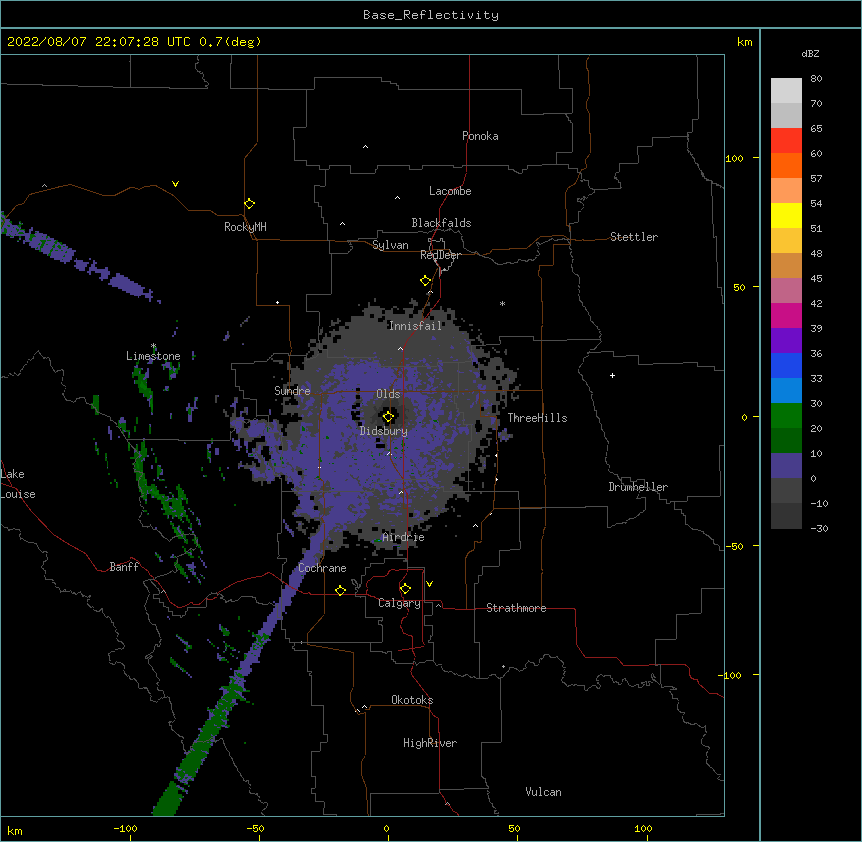Image resolution: width=862 pixels, height=842 pixels.
Task: Click the RockyMH map label
Action: pyautogui.click(x=245, y=227)
